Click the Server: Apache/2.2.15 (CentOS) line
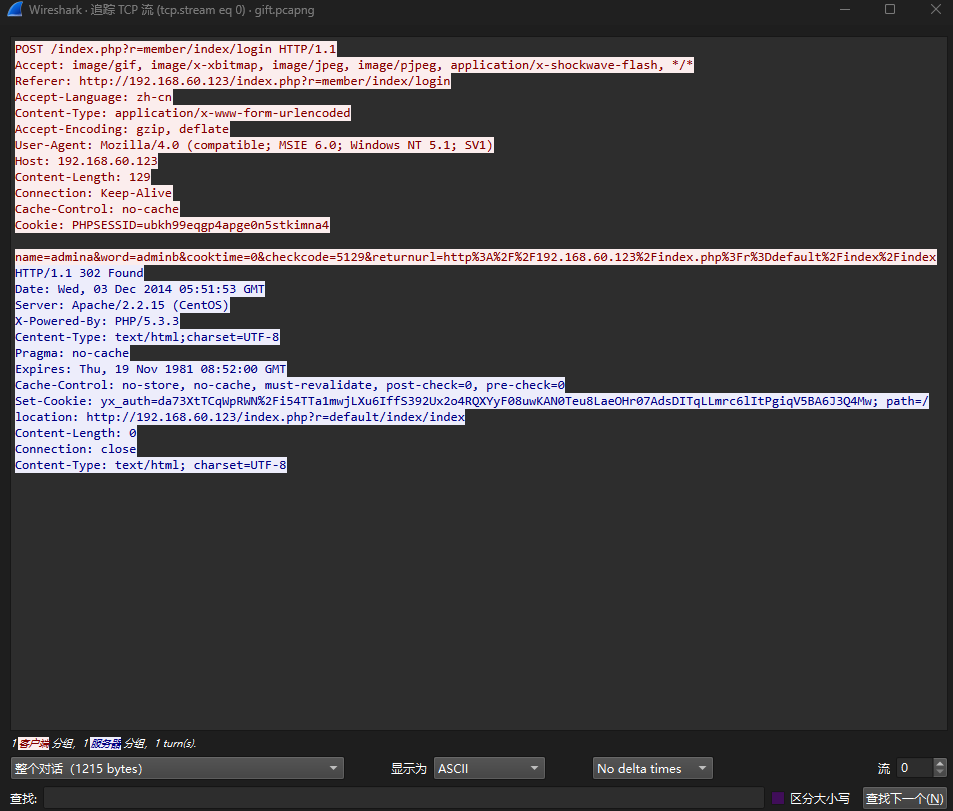953x811 pixels. [x=122, y=305]
